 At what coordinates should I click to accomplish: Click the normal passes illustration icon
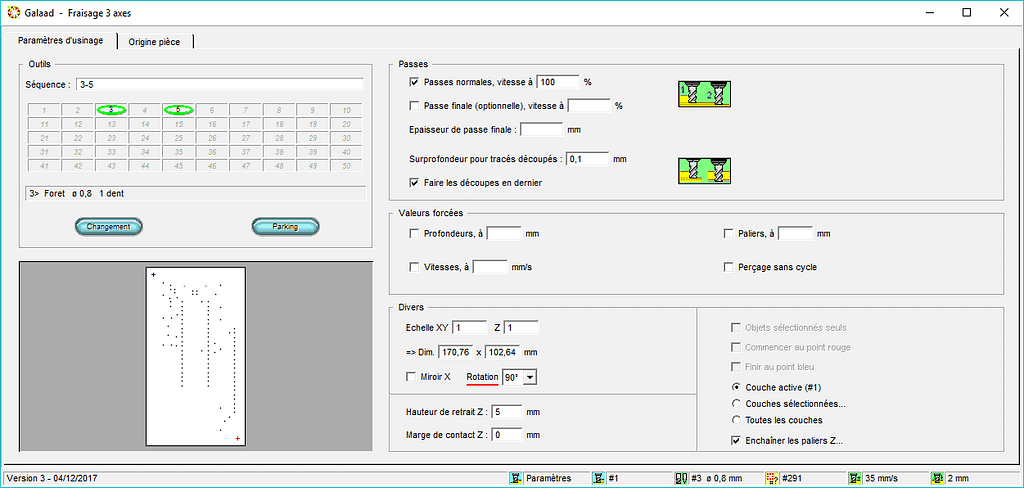pyautogui.click(x=704, y=94)
